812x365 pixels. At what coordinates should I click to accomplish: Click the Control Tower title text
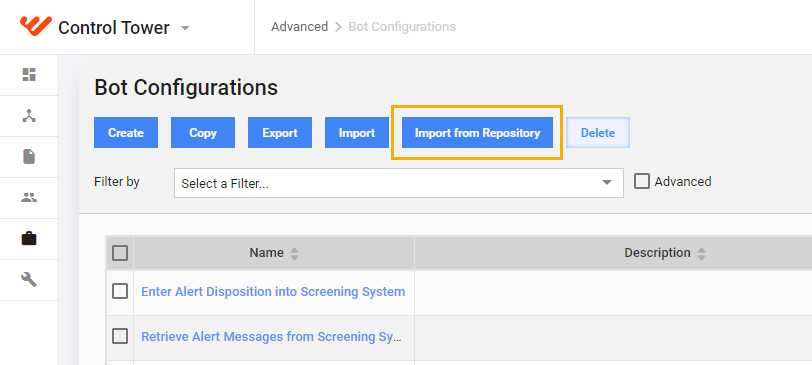click(113, 27)
